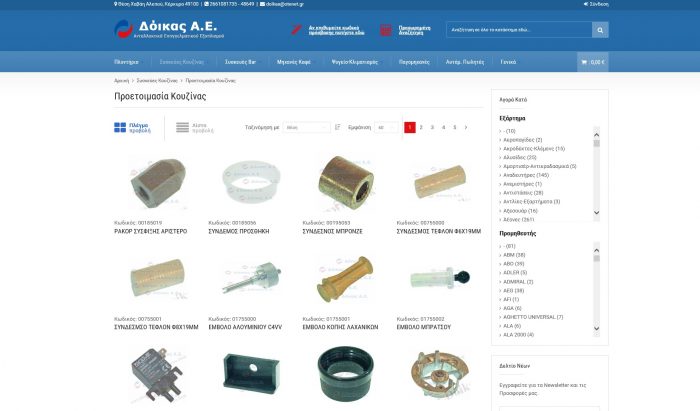Open ΣΥΝΔΕΣΜΟΣ ΜΠΡΟΝΖΕ product image
This screenshot has height=411, width=700.
(x=346, y=183)
